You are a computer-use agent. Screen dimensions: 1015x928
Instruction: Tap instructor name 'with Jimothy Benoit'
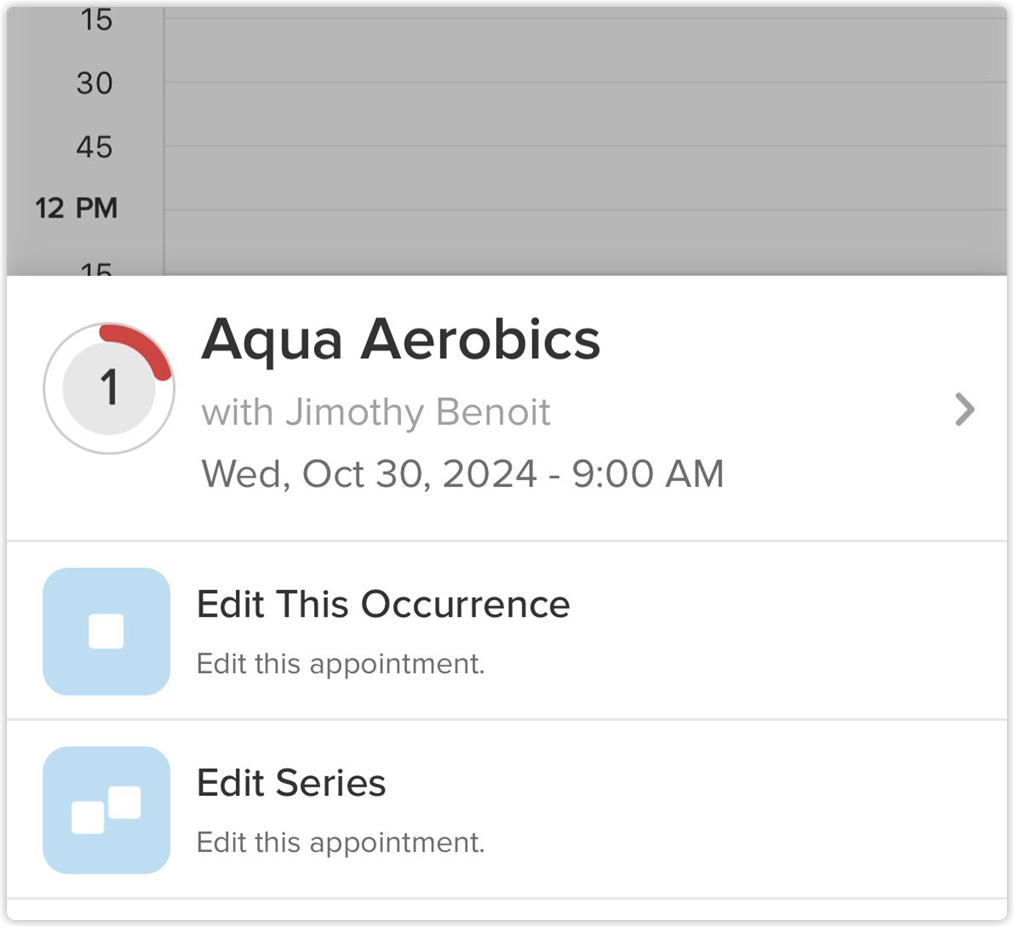pos(376,412)
